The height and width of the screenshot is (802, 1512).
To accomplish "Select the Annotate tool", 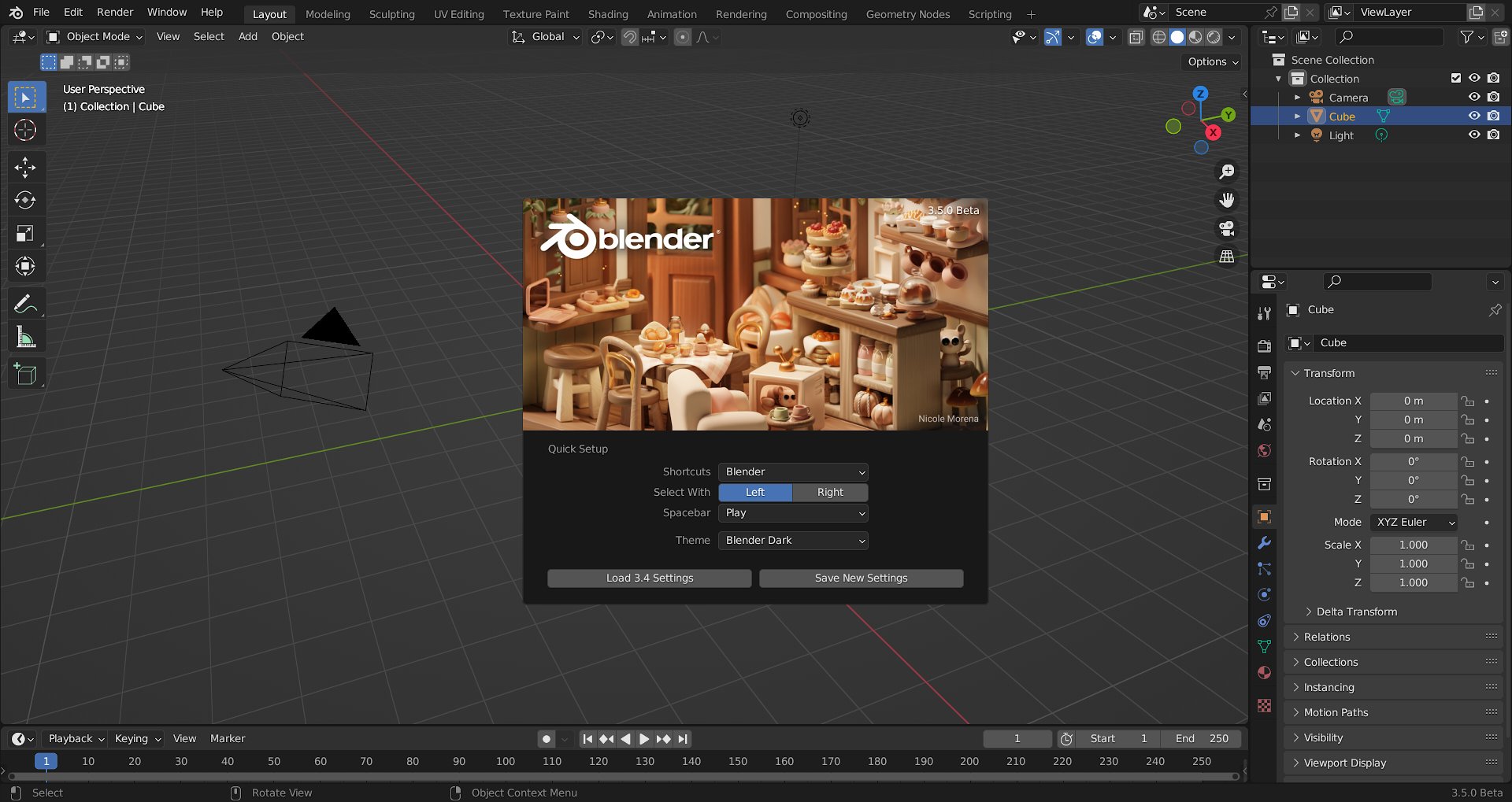I will point(26,304).
